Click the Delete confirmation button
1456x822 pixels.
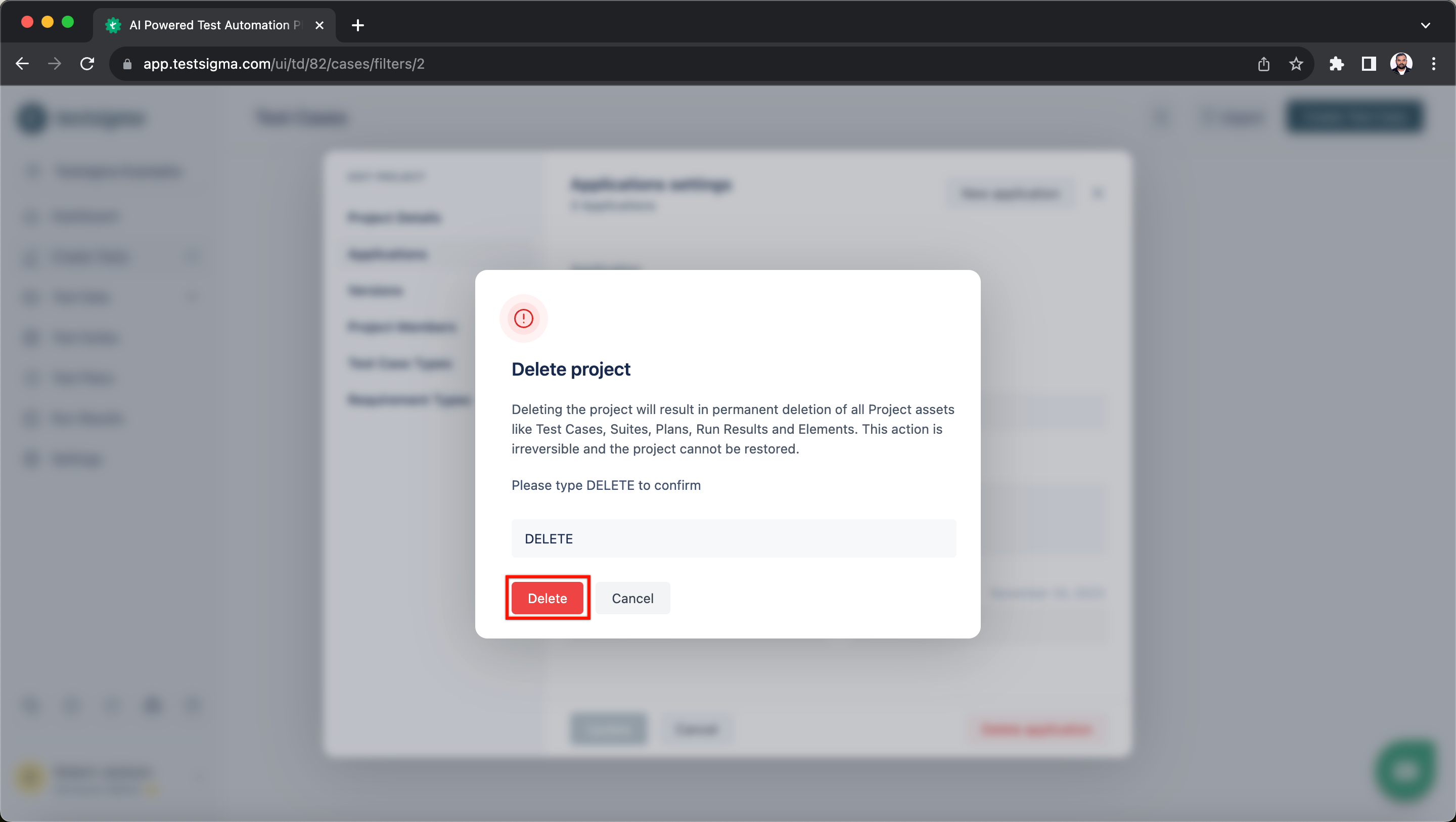pos(548,598)
